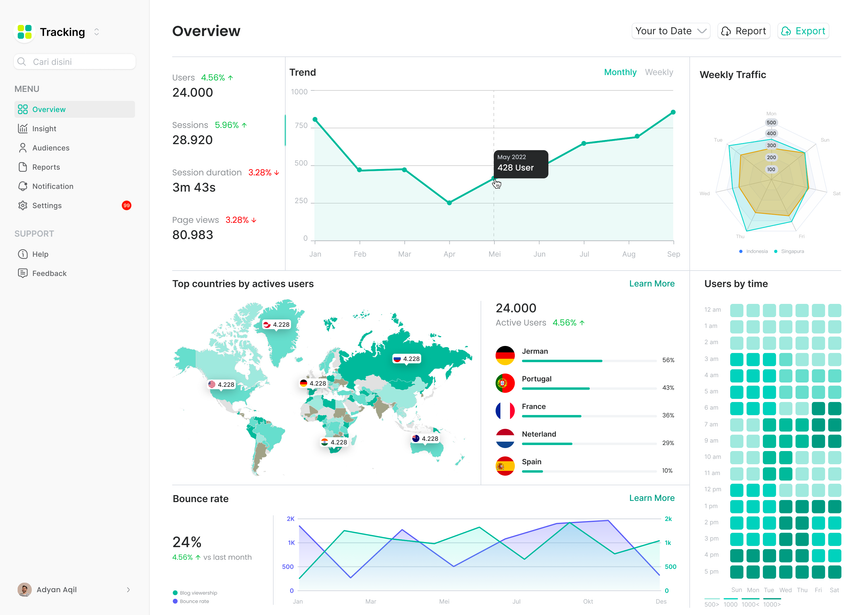Screen dimensions: 864x615
Task: Click the France flag icon
Action: (x=505, y=411)
